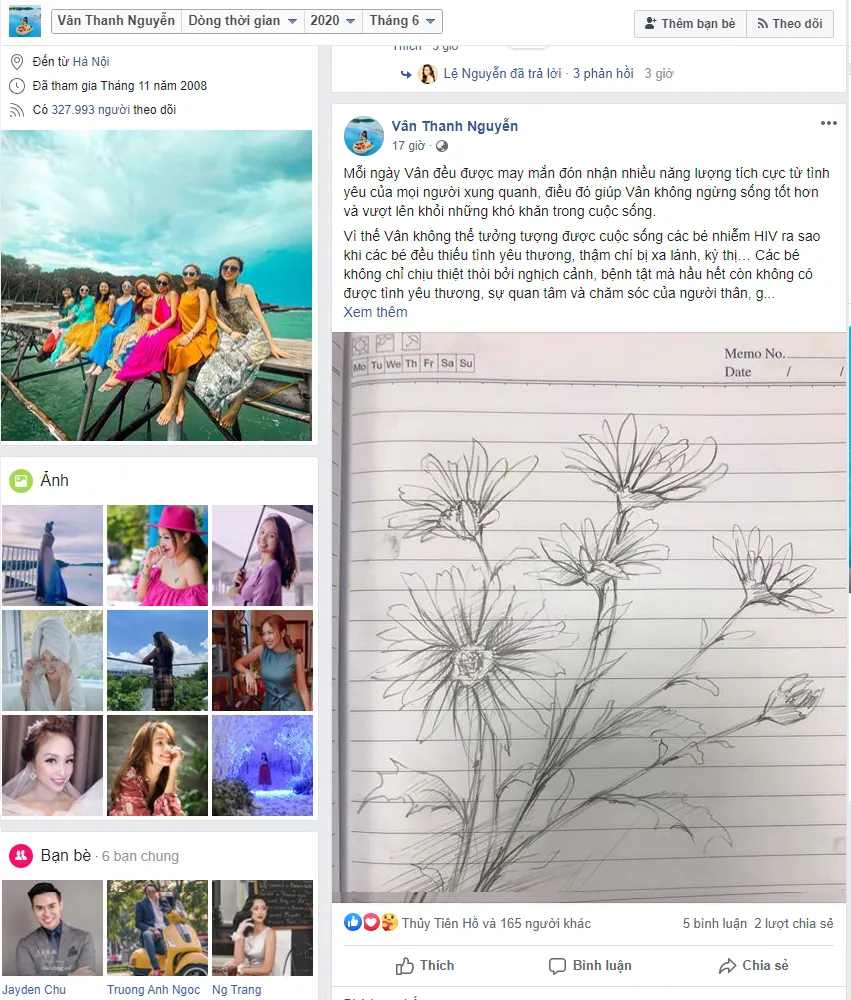Image resolution: width=851 pixels, height=1000 pixels.
Task: Click the small profile picture in the top bar
Action: (x=25, y=21)
